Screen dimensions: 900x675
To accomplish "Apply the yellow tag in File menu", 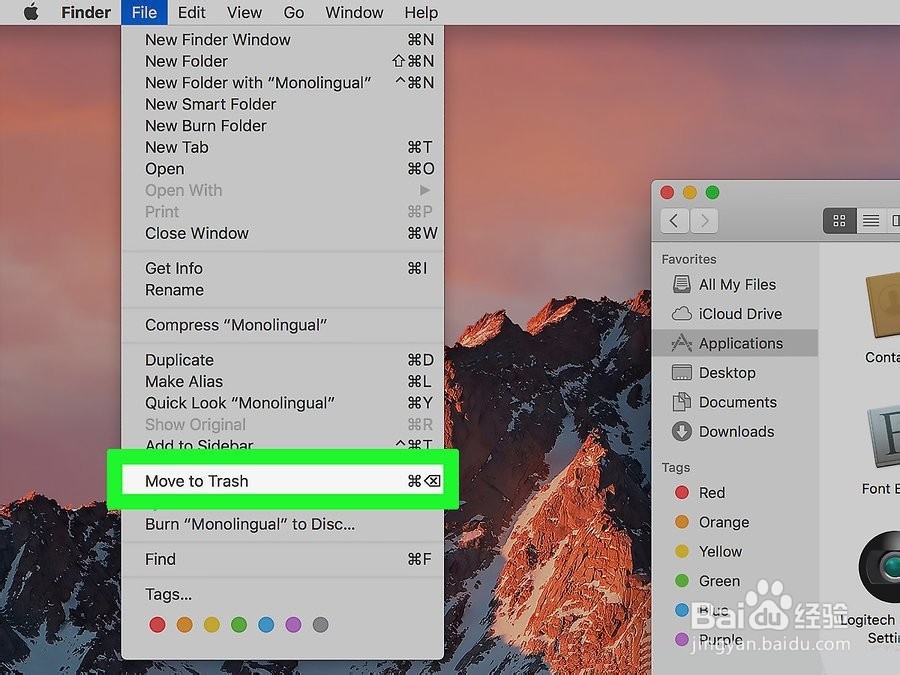I will tap(212, 624).
